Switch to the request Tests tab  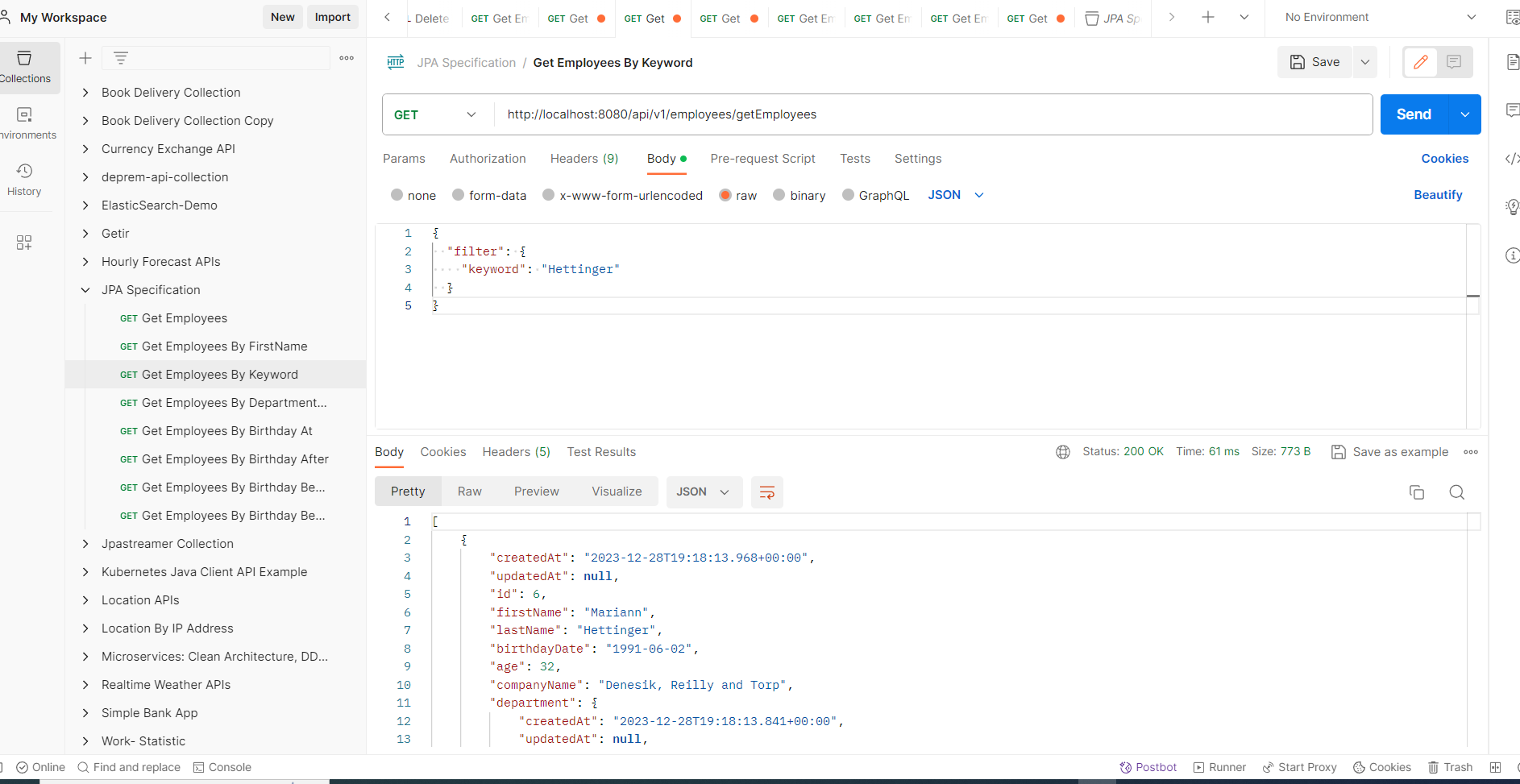pos(855,159)
